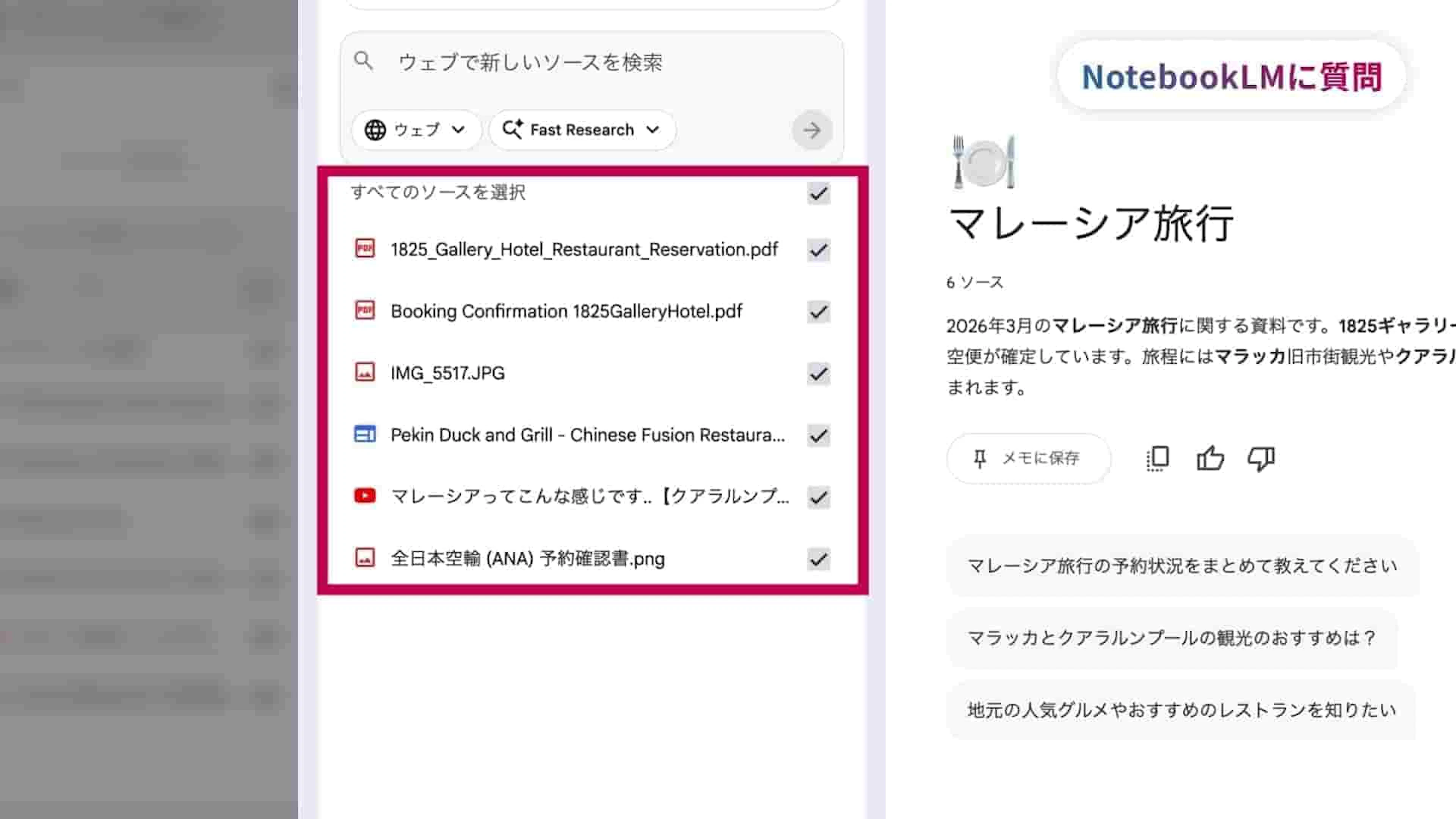
Task: Toggle the すべてのソースを選択 checkbox
Action: point(818,194)
